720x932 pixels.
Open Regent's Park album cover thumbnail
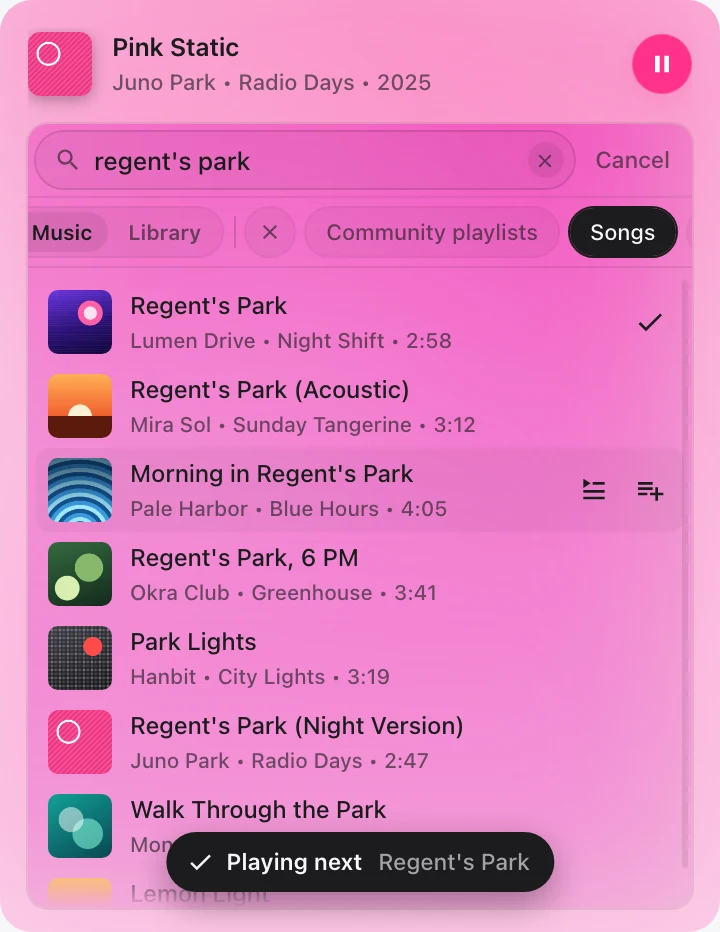point(80,322)
